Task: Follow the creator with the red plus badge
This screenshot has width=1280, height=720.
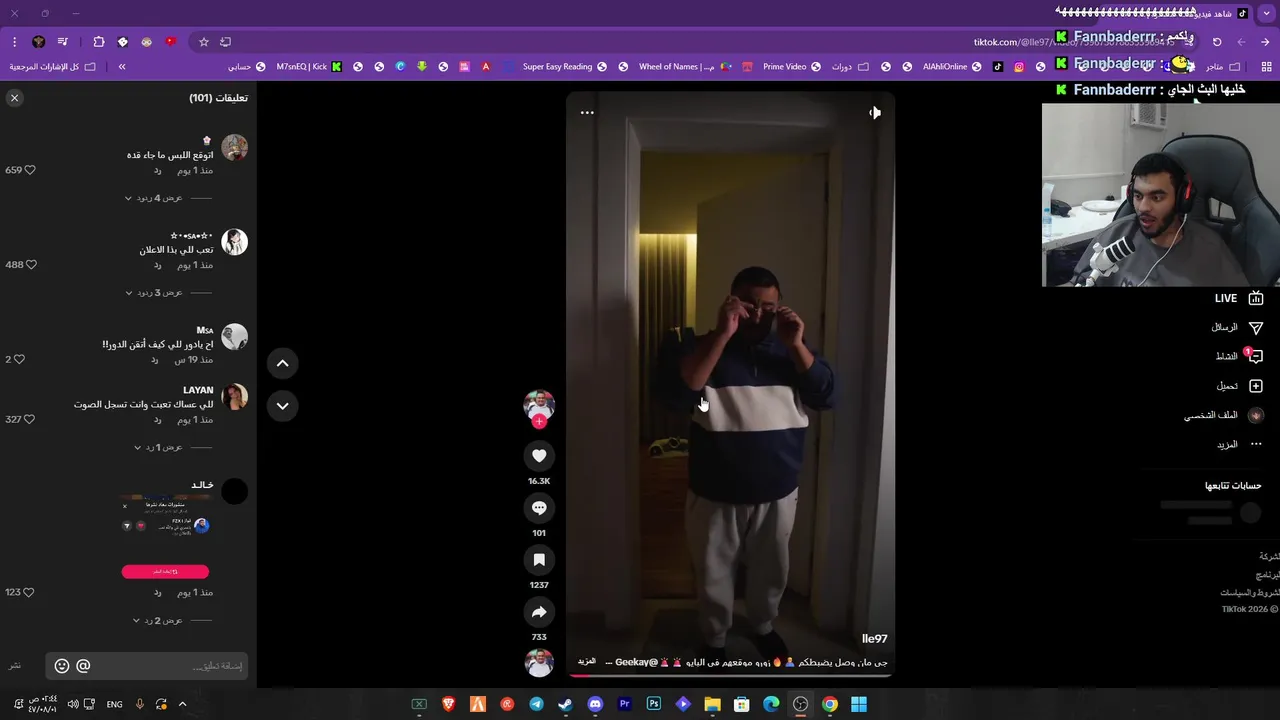Action: tap(539, 421)
